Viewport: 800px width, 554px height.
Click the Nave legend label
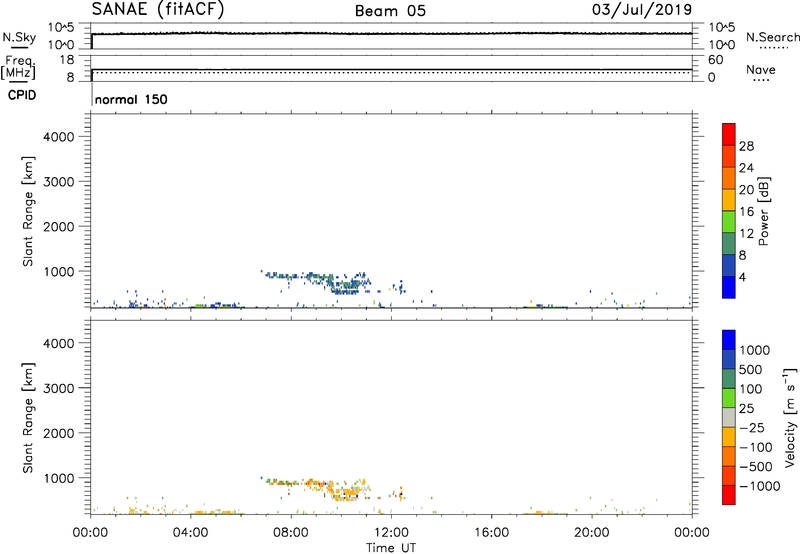coord(761,70)
